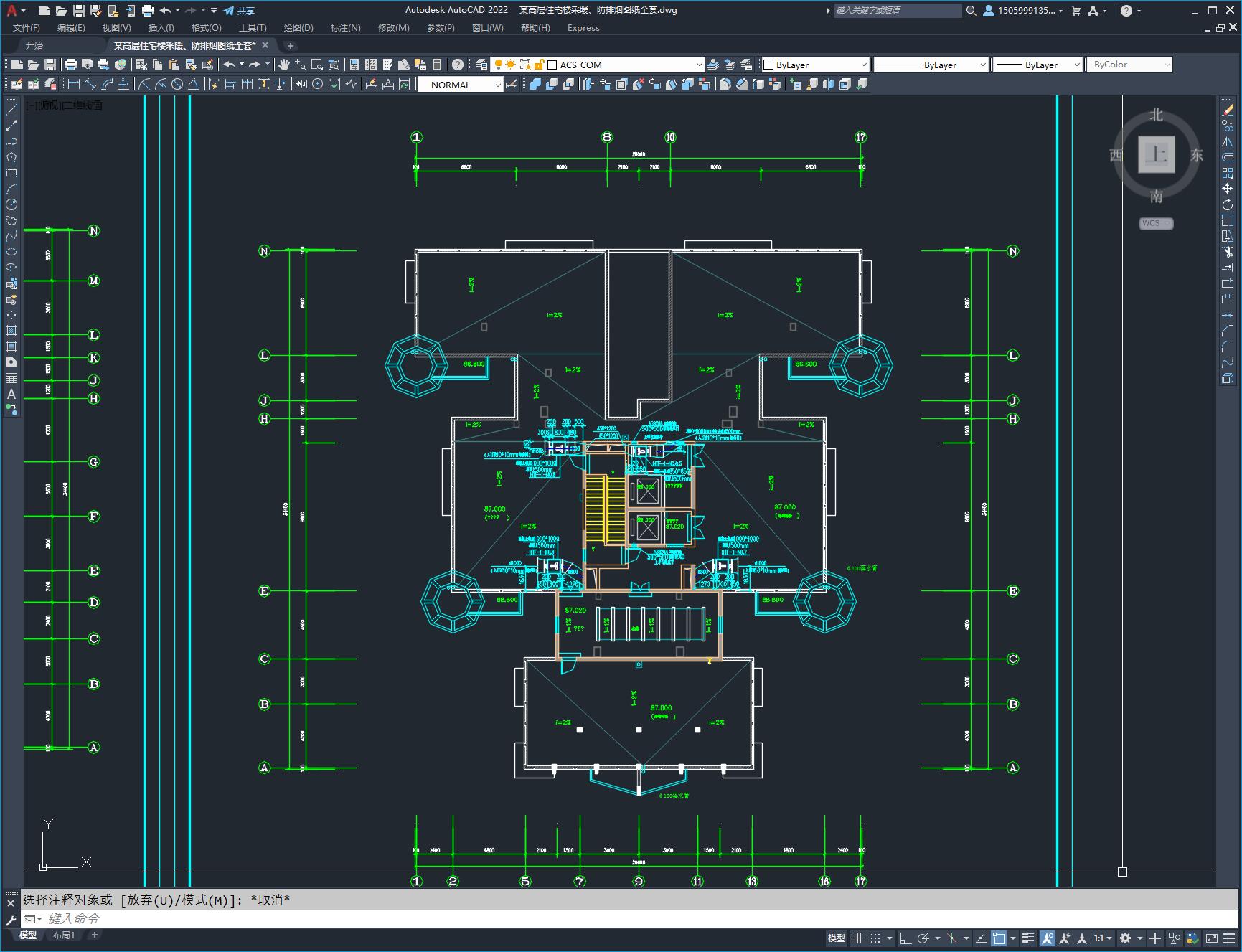Click the ViewCube 上 top face
Image resolution: width=1242 pixels, height=952 pixels.
(1156, 154)
